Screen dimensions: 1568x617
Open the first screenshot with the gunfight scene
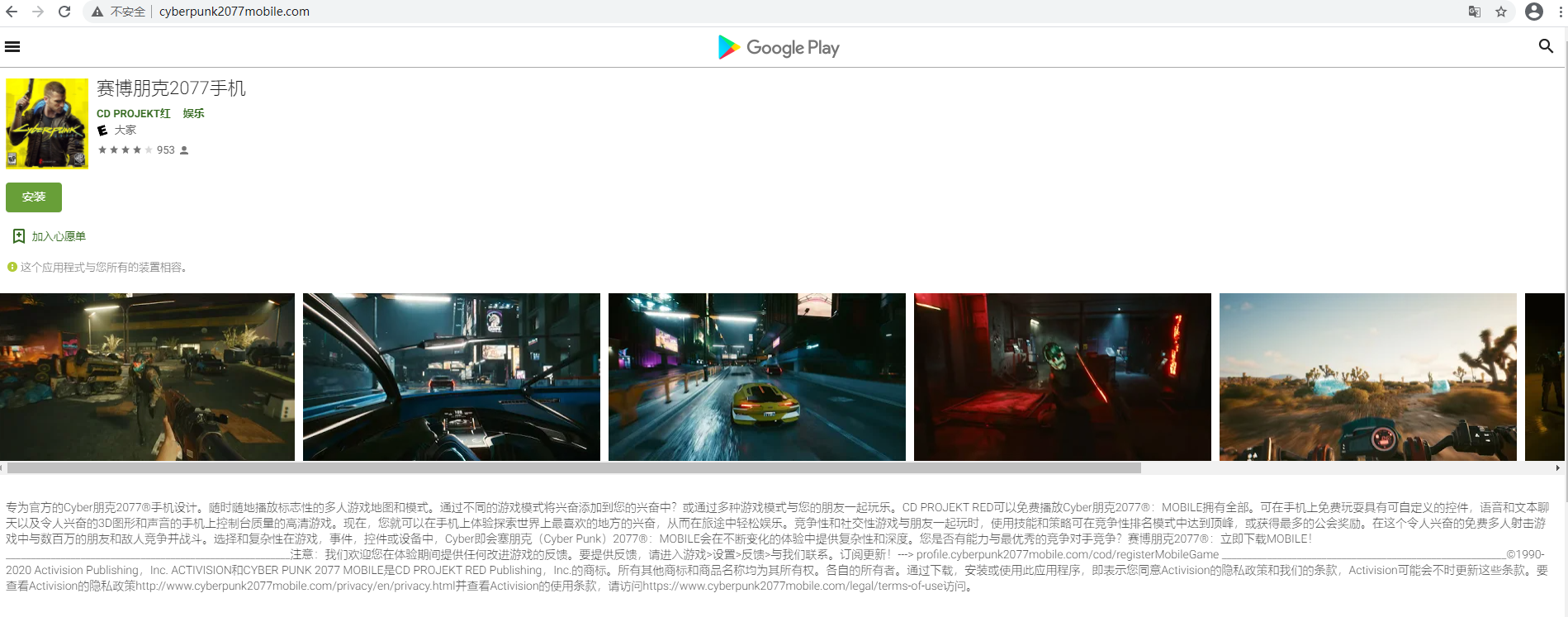coord(147,377)
